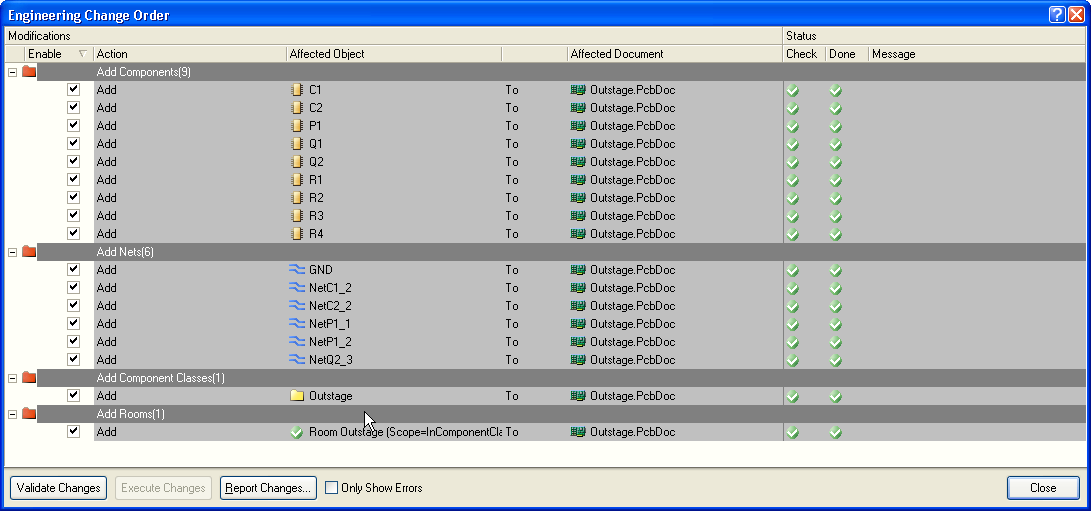The image size is (1091, 511).
Task: Click the C1 component icon
Action: tap(296, 90)
